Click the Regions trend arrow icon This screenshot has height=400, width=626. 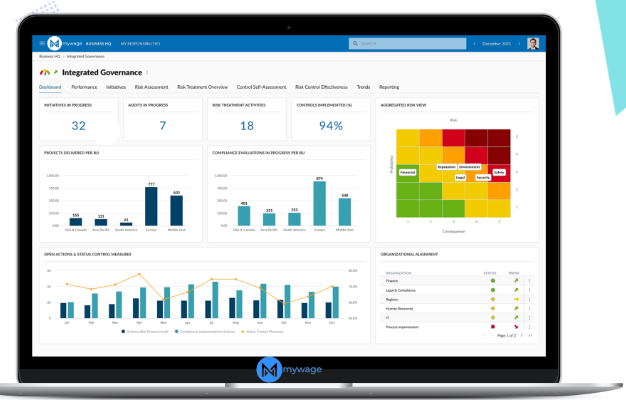tap(516, 299)
